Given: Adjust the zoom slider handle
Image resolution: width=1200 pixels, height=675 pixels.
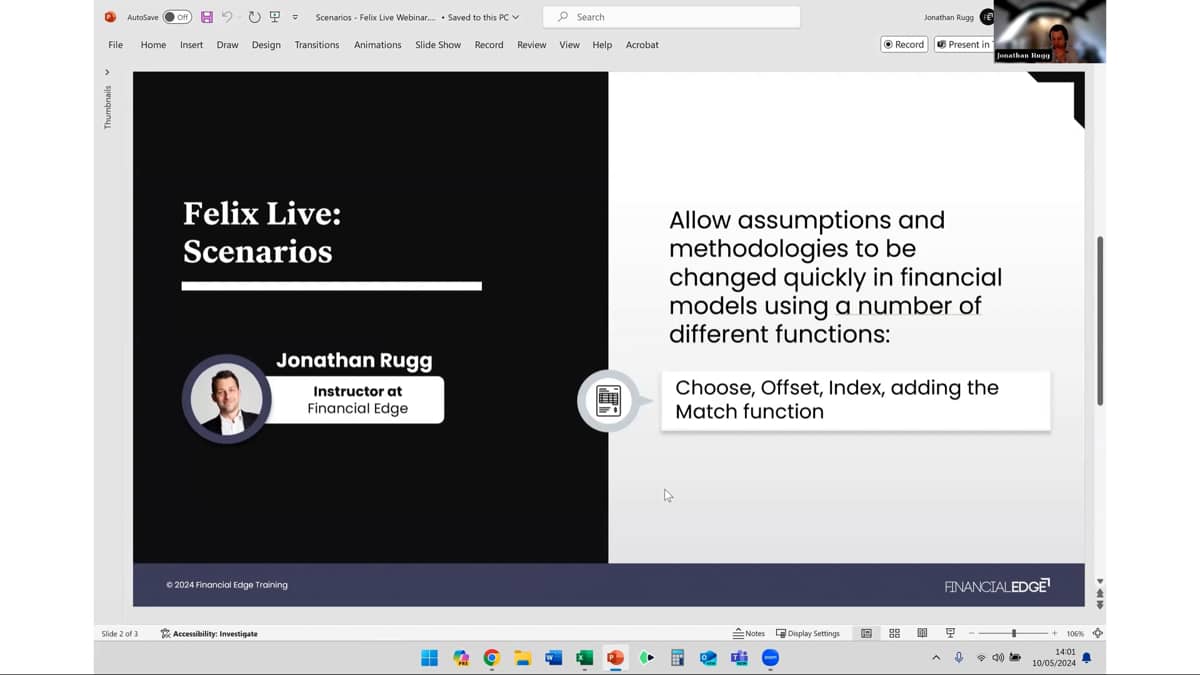Looking at the screenshot, I should (1014, 633).
